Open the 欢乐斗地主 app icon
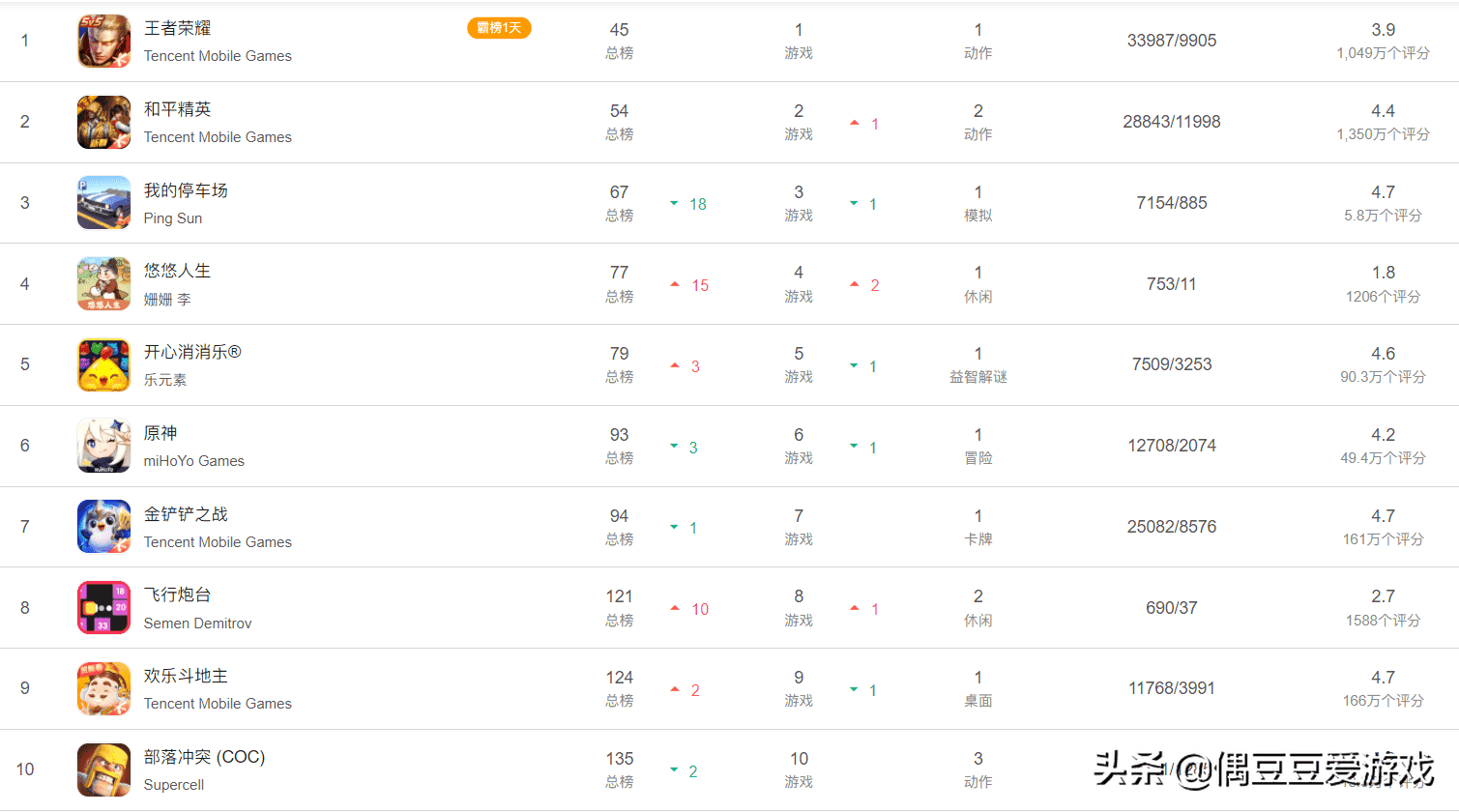The width and height of the screenshot is (1459, 812). pos(103,688)
